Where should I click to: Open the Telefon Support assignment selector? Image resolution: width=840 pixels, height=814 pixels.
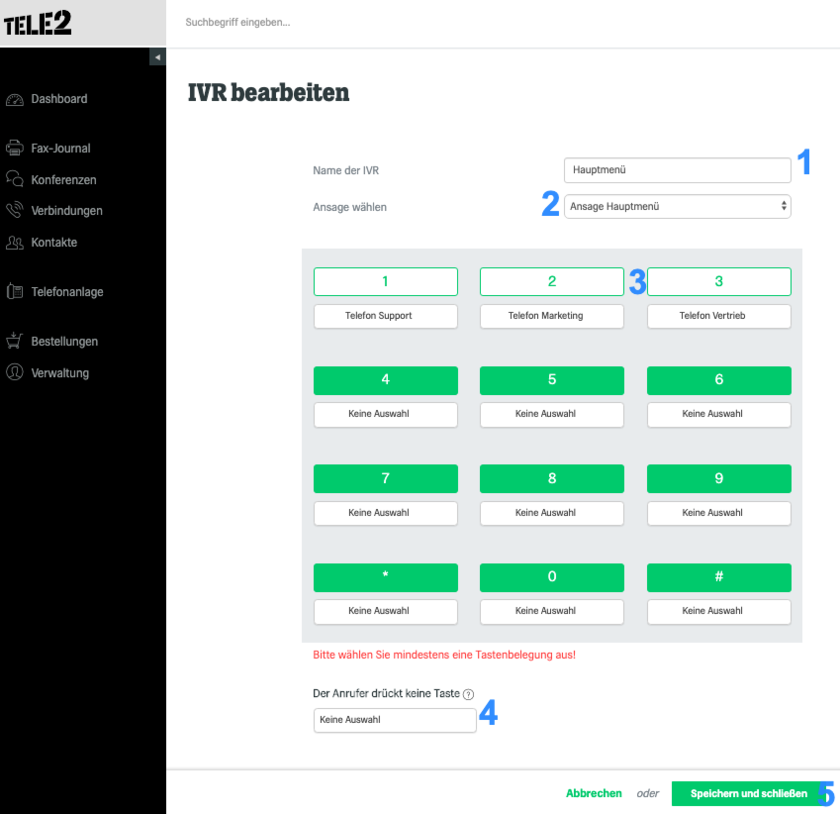(x=386, y=316)
